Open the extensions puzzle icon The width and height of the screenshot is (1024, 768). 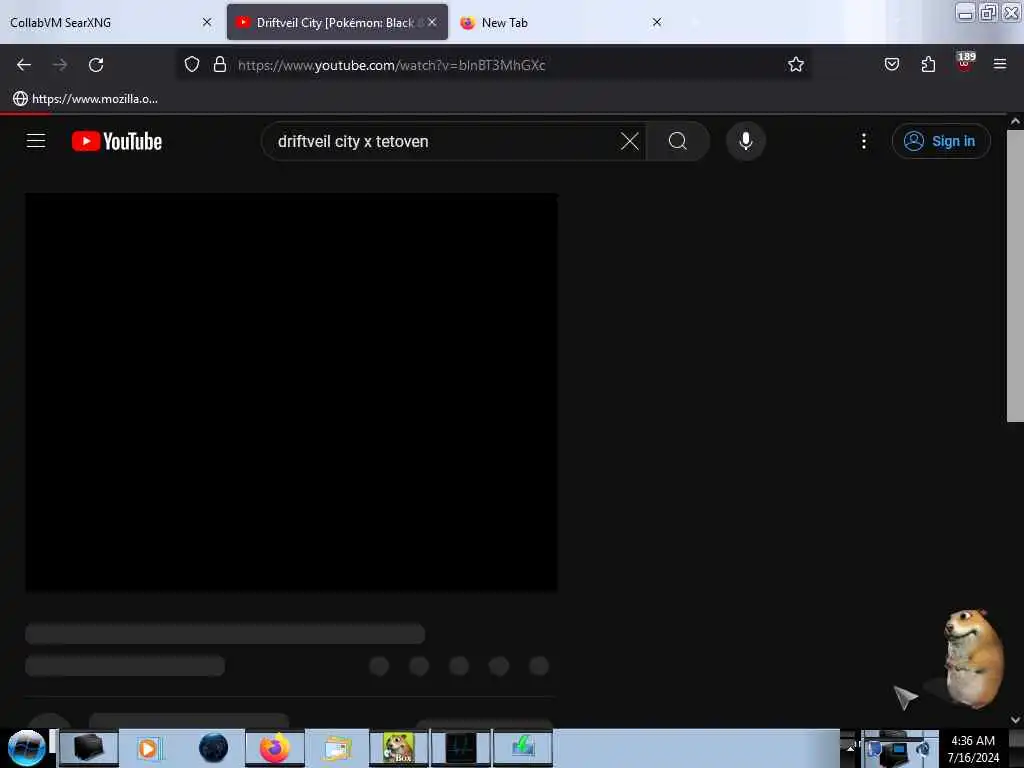(928, 65)
